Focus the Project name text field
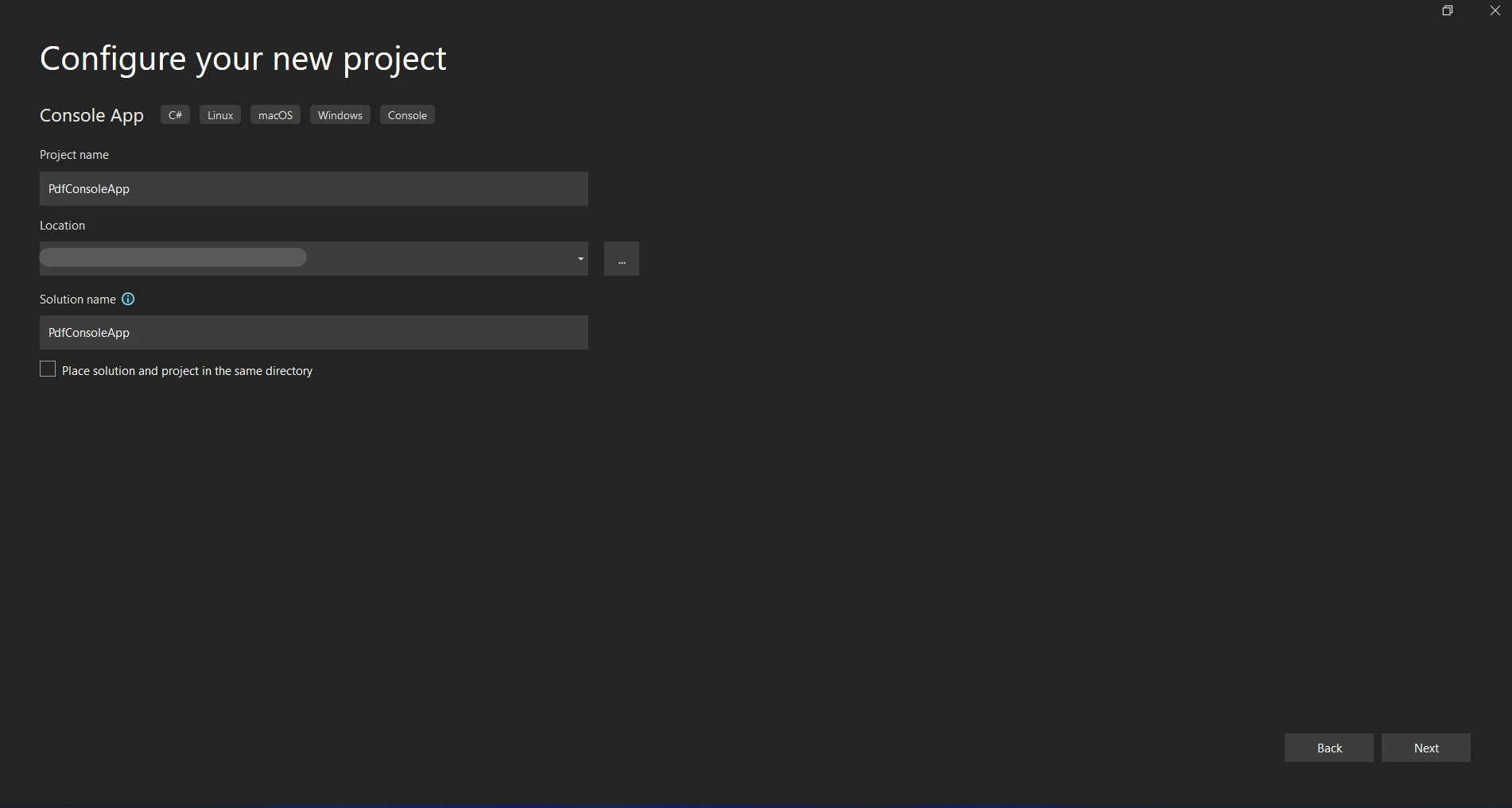1512x808 pixels. [314, 189]
